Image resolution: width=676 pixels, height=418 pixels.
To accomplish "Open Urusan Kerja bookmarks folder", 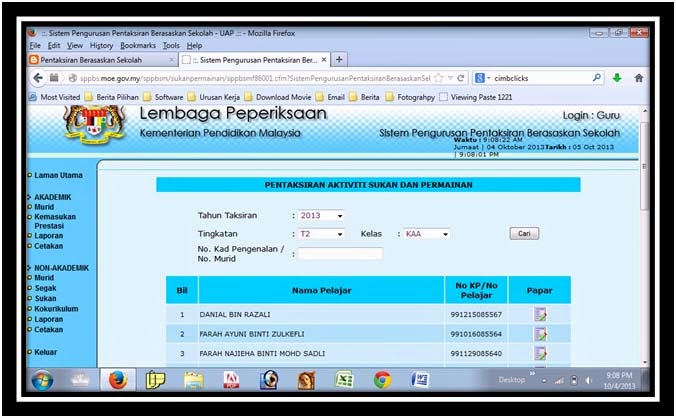I will pyautogui.click(x=214, y=97).
